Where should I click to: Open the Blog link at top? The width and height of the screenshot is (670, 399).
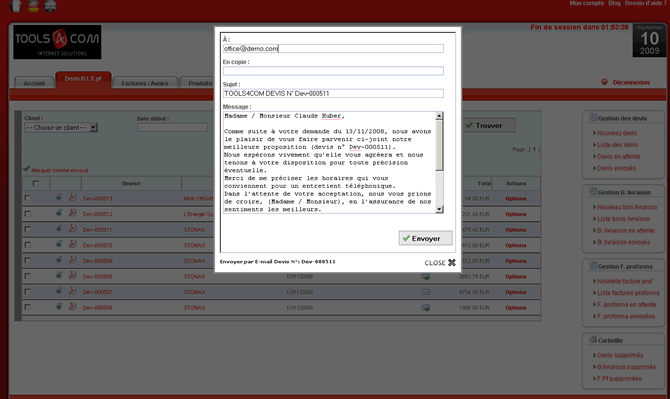tap(614, 3)
